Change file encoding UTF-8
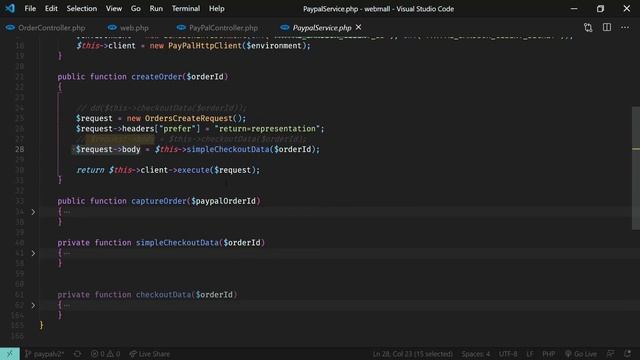The image size is (640, 360). (508, 354)
